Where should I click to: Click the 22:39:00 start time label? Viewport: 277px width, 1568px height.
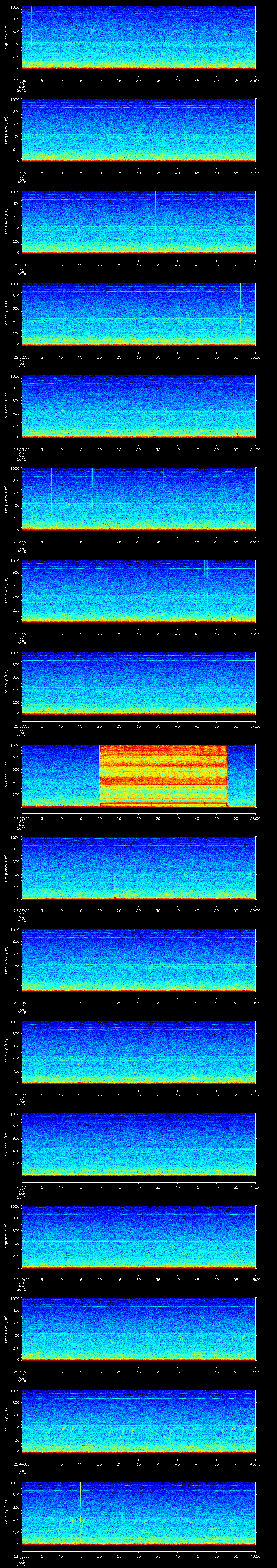(21, 1003)
